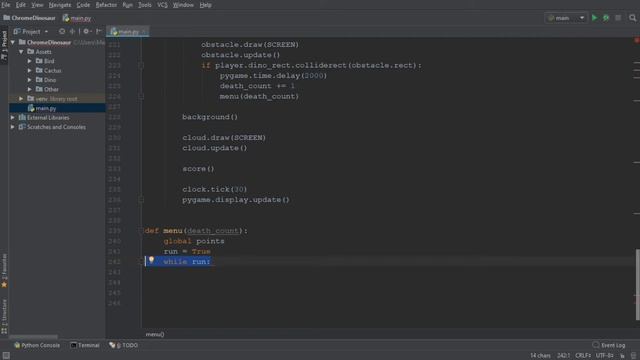Open the Code menu
The image size is (640, 360).
pyautogui.click(x=83, y=5)
